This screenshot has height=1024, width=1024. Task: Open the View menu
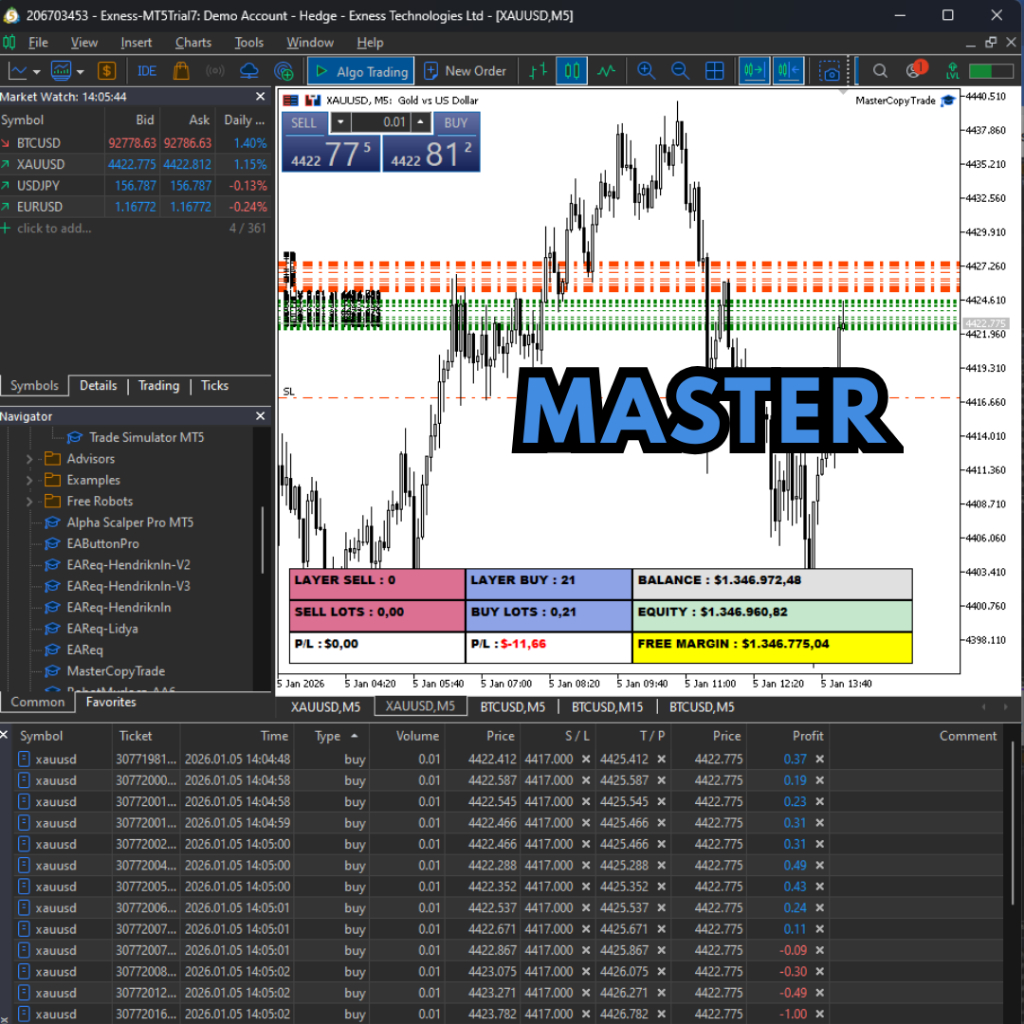click(x=84, y=42)
